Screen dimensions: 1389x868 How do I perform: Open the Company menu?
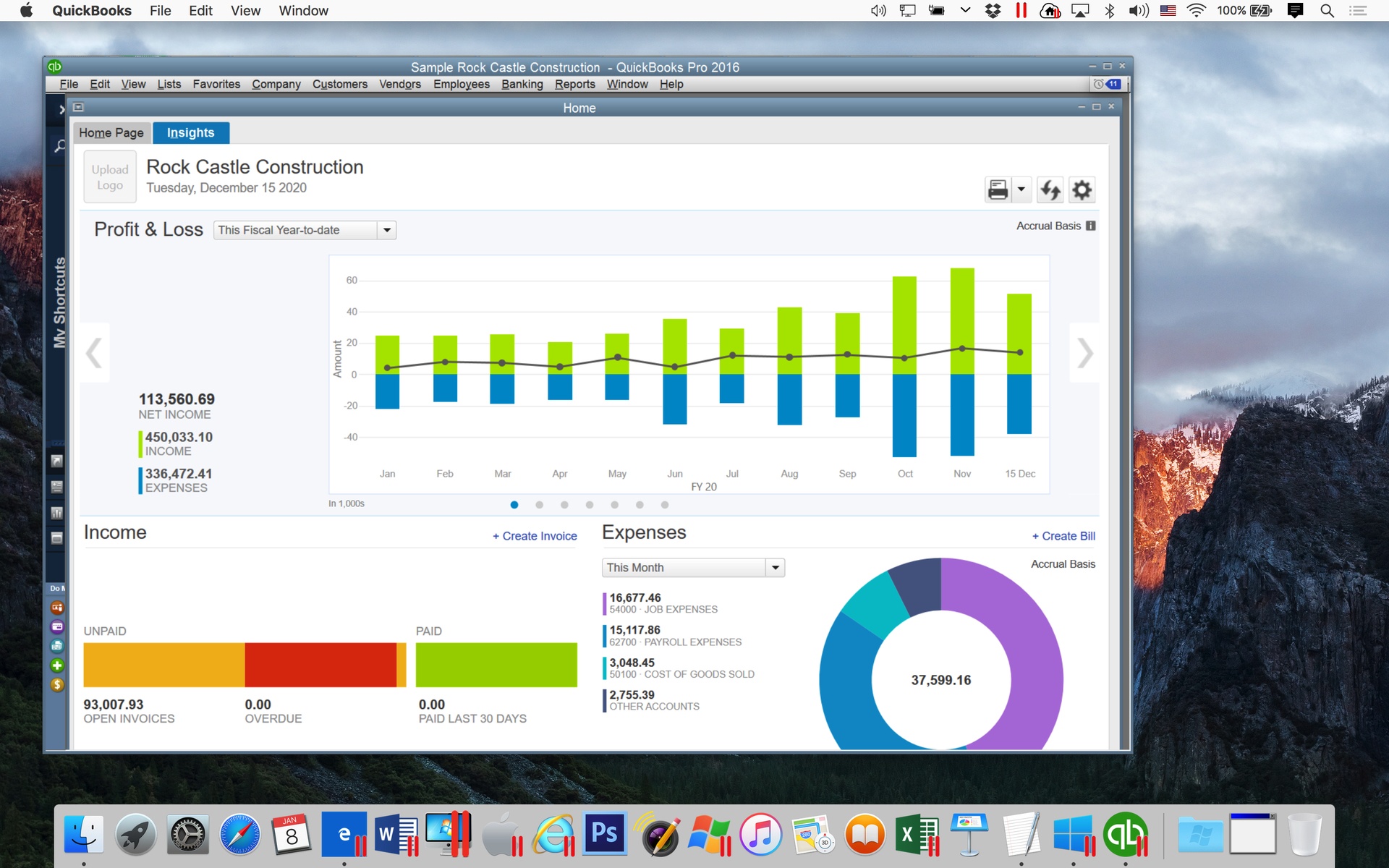click(x=276, y=84)
